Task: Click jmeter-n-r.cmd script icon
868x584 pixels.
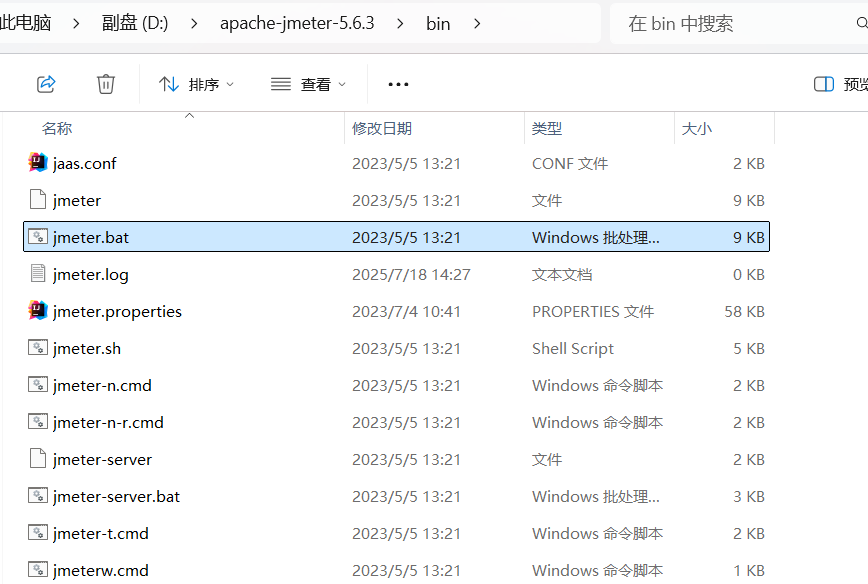Action: tap(38, 422)
